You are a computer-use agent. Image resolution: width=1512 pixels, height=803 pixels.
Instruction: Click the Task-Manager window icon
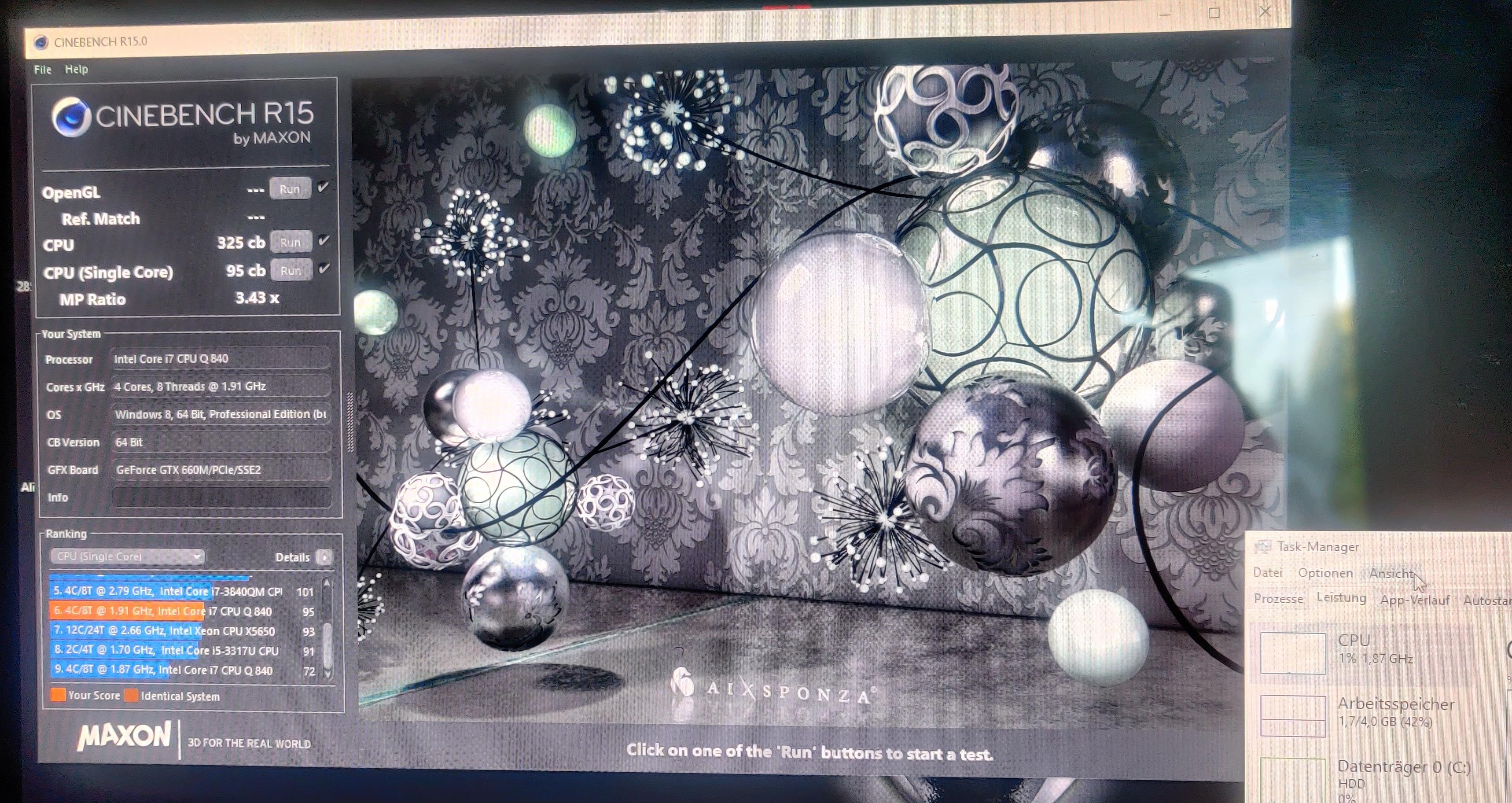coord(1262,546)
